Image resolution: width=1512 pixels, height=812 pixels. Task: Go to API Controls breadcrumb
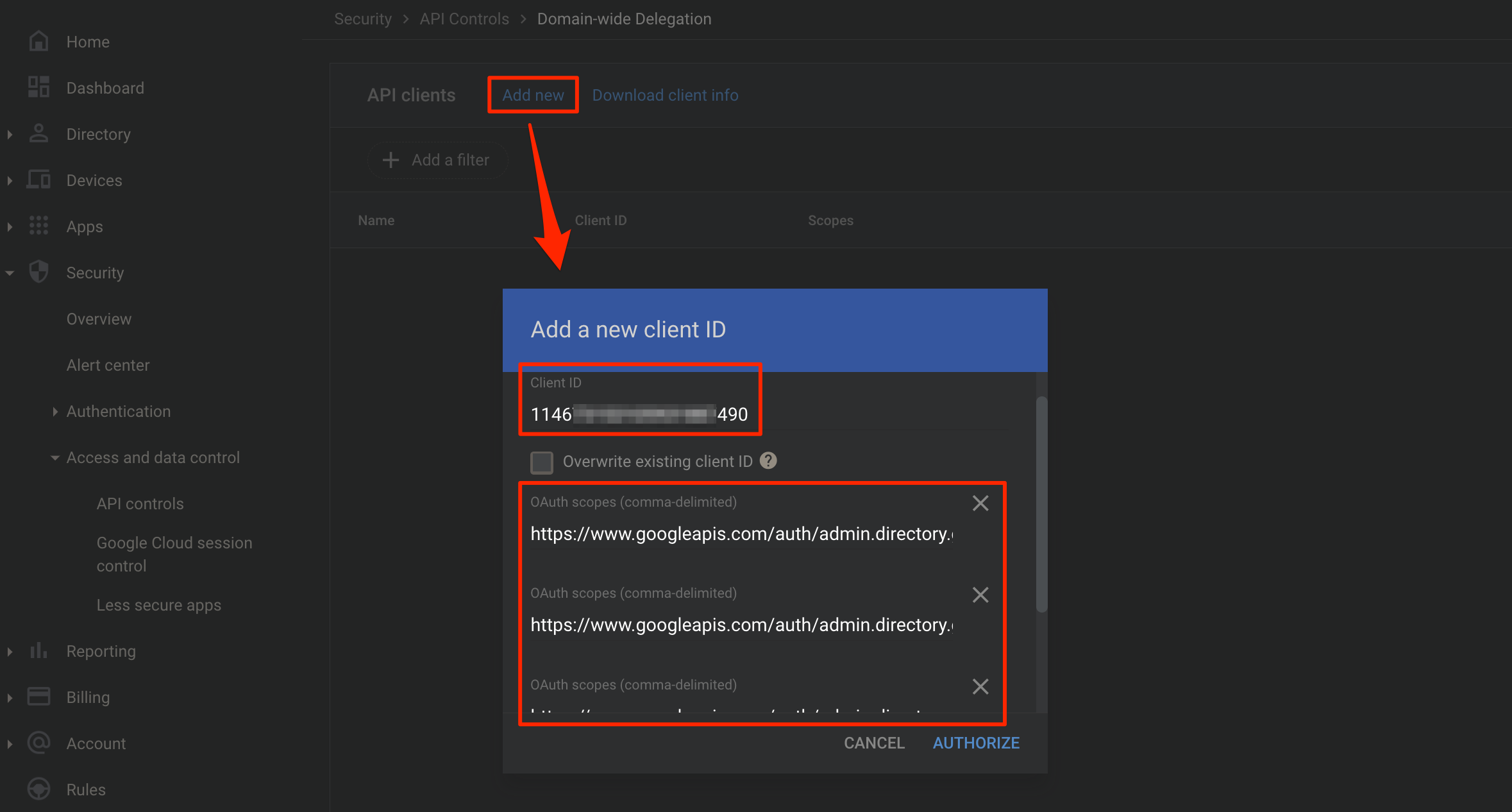coord(464,19)
